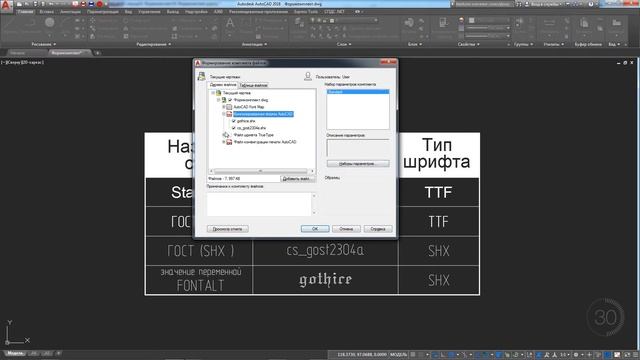Click the viewport label [-][Сверху][2D-каркас]
This screenshot has width=640, height=360.
click(x=22, y=62)
